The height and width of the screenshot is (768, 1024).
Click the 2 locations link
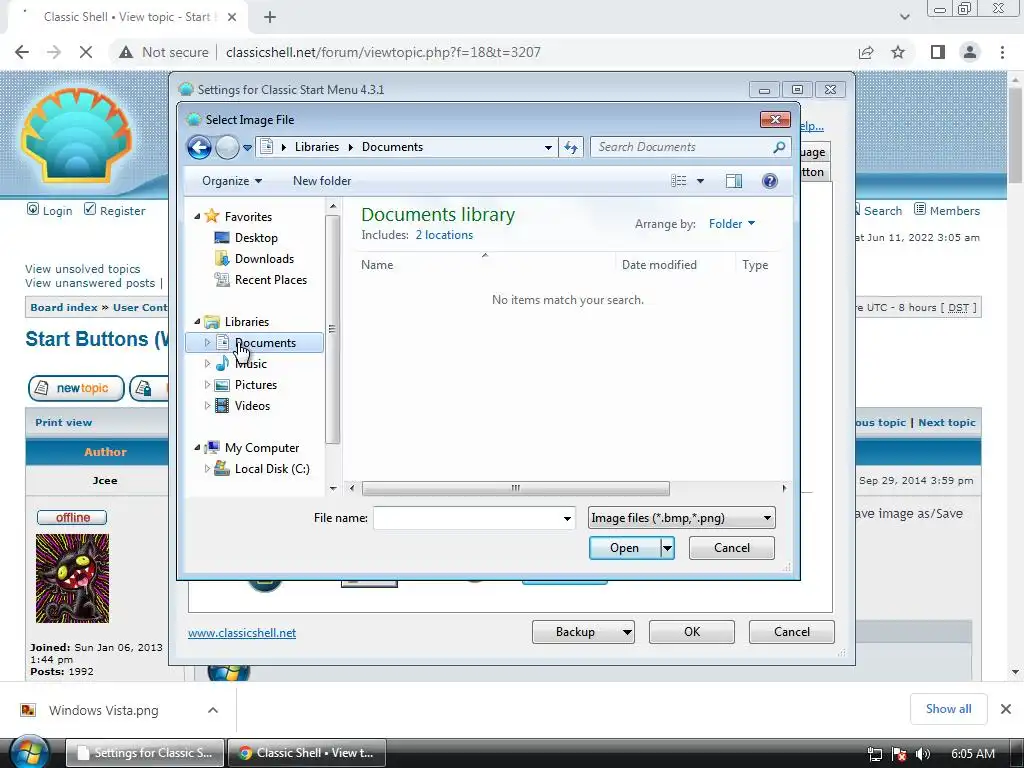click(x=444, y=235)
